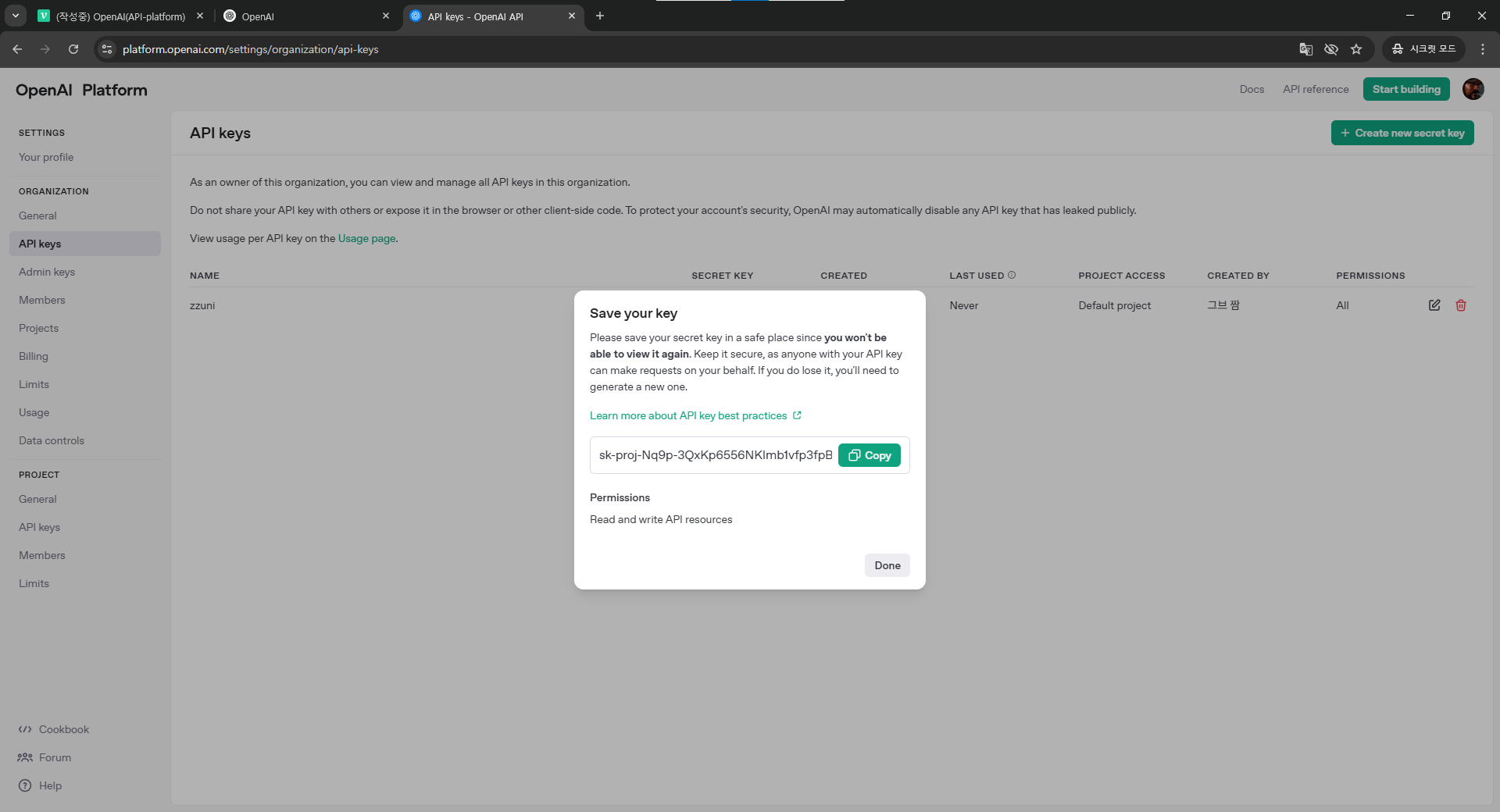Viewport: 1500px width, 812px height.
Task: Open the Usage page link
Action: 366,238
